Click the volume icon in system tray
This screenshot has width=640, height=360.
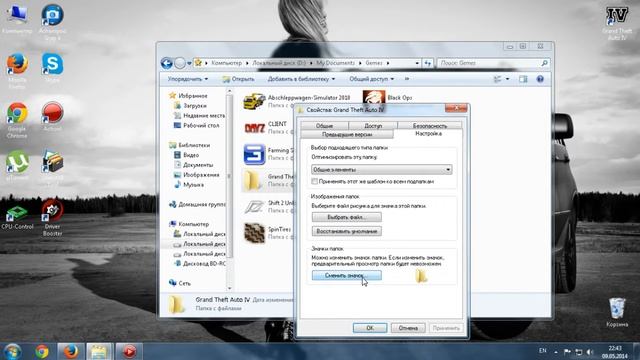coord(590,351)
